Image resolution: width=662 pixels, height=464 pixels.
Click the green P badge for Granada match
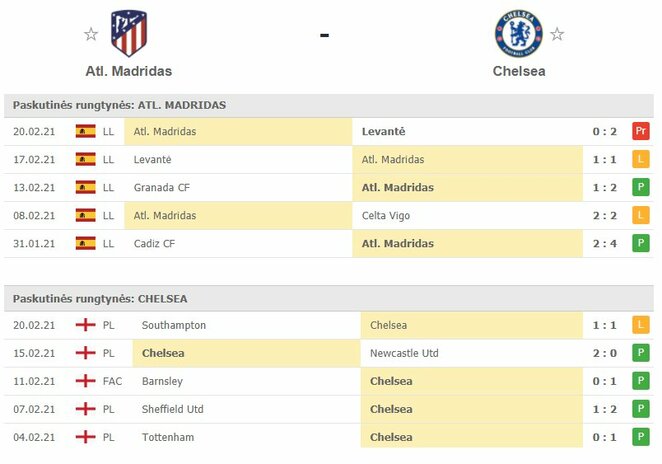pos(640,187)
